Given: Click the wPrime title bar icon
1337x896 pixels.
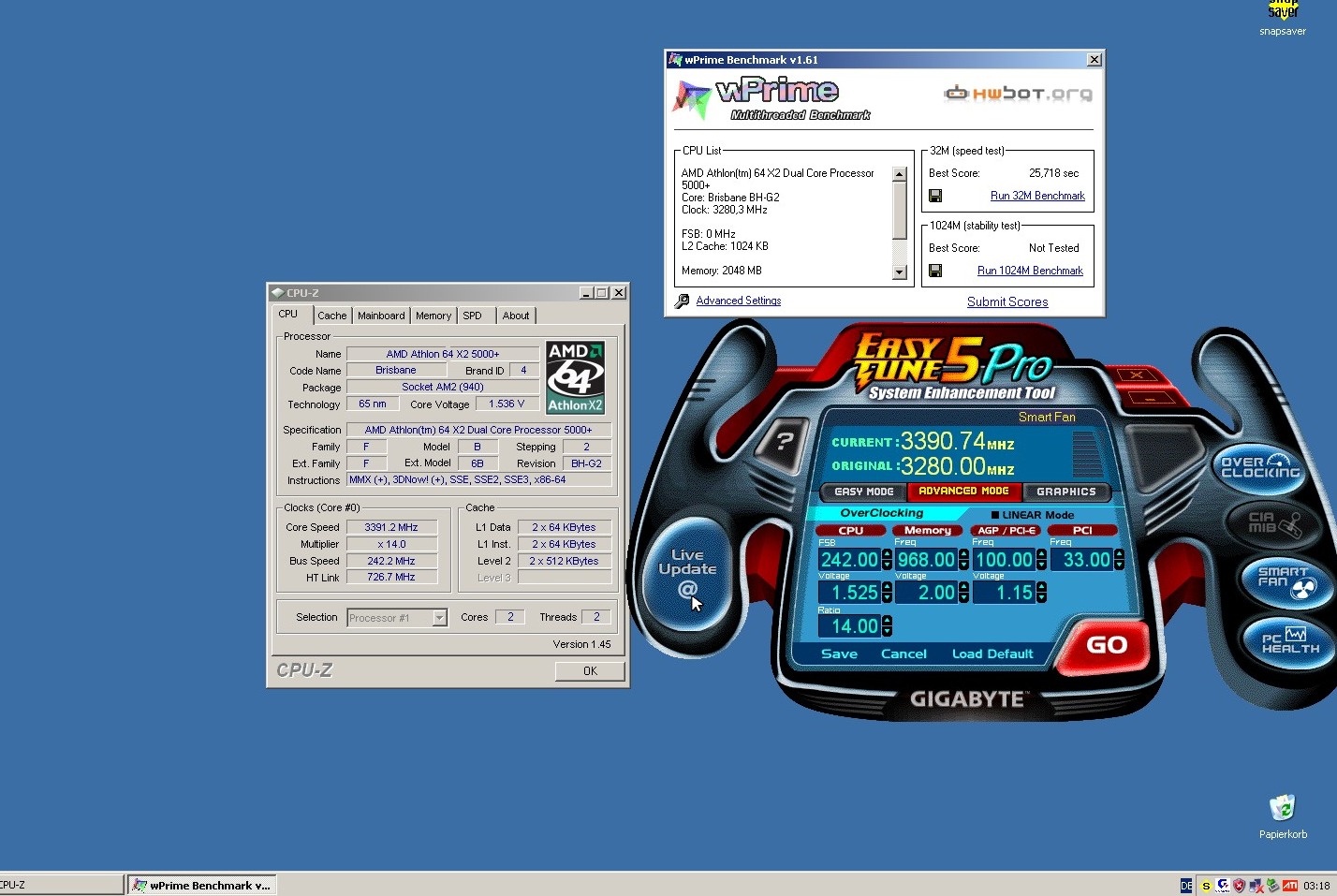Looking at the screenshot, I should point(675,60).
